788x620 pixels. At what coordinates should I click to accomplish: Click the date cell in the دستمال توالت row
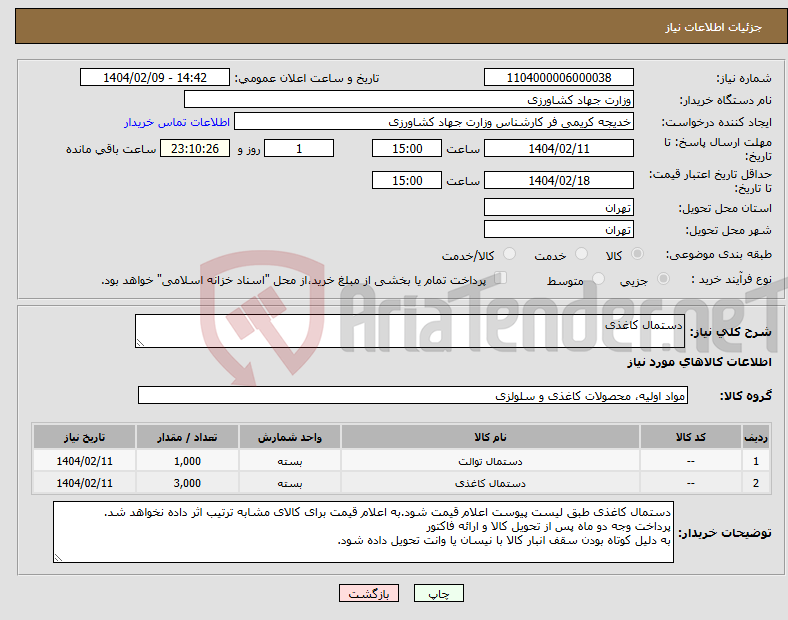tap(84, 461)
